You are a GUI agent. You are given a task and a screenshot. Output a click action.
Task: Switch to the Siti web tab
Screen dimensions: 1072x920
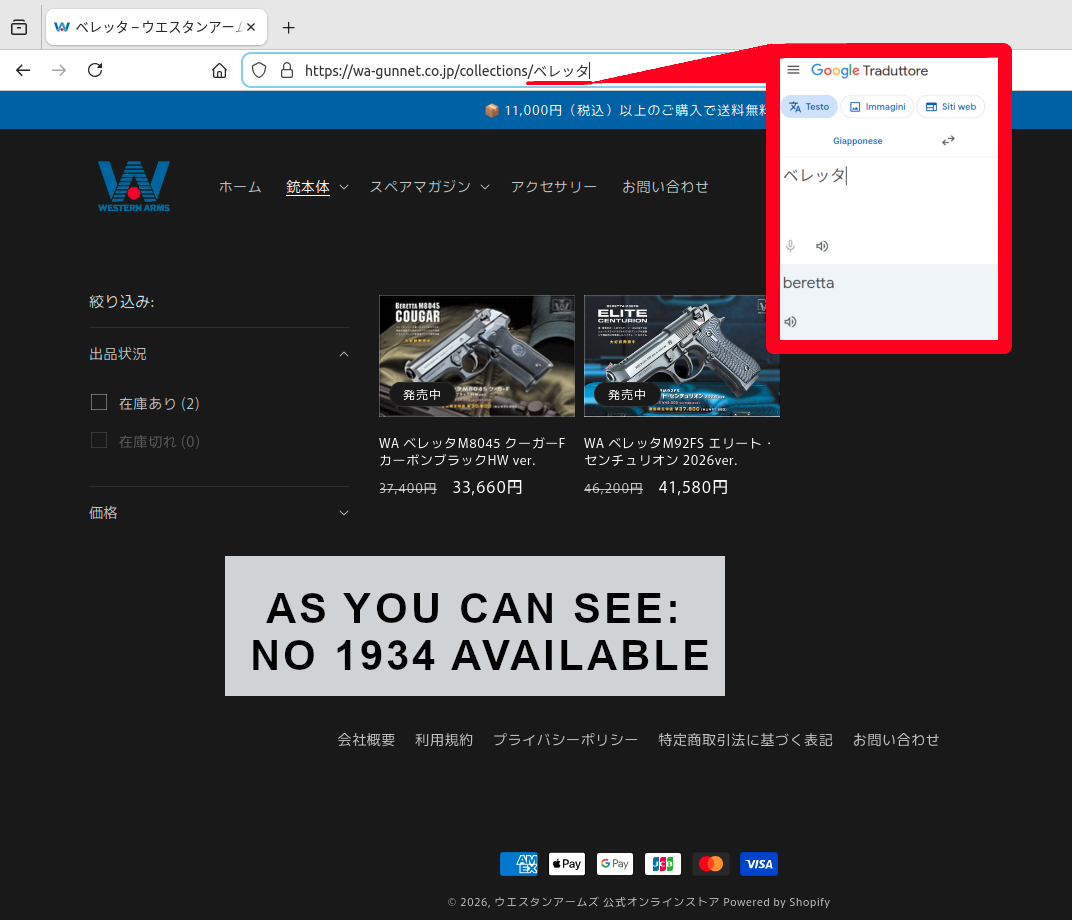click(951, 107)
